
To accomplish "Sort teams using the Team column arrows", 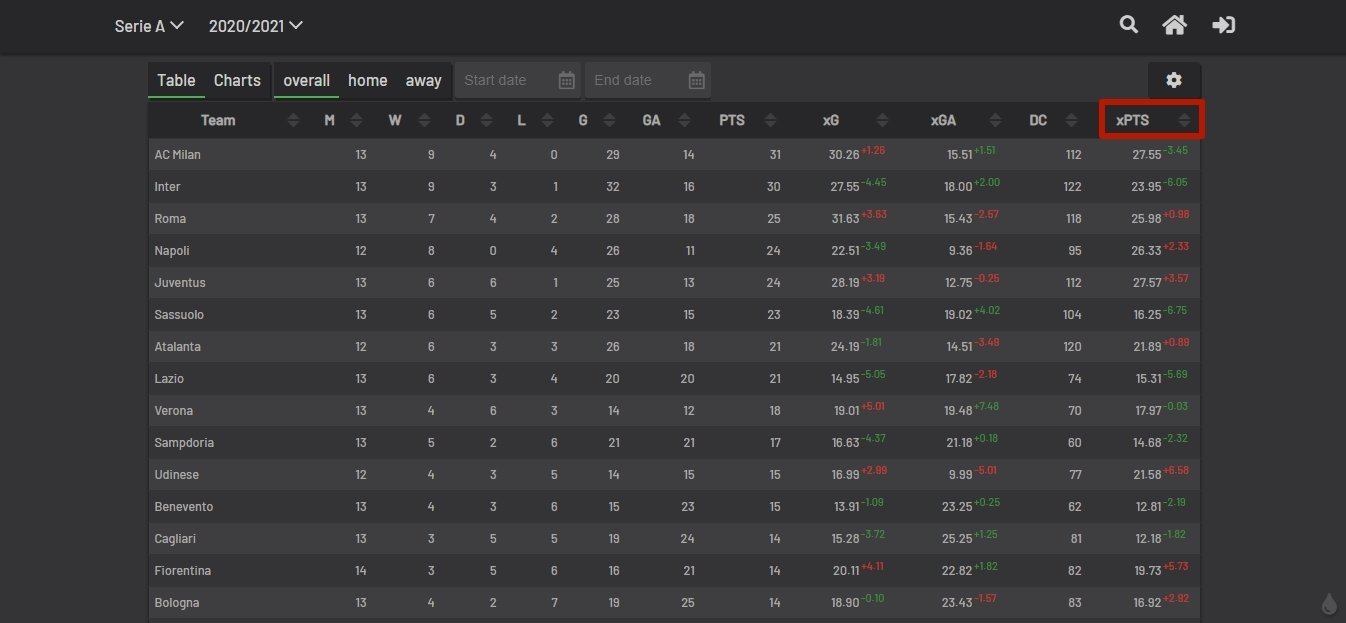I will tap(293, 121).
